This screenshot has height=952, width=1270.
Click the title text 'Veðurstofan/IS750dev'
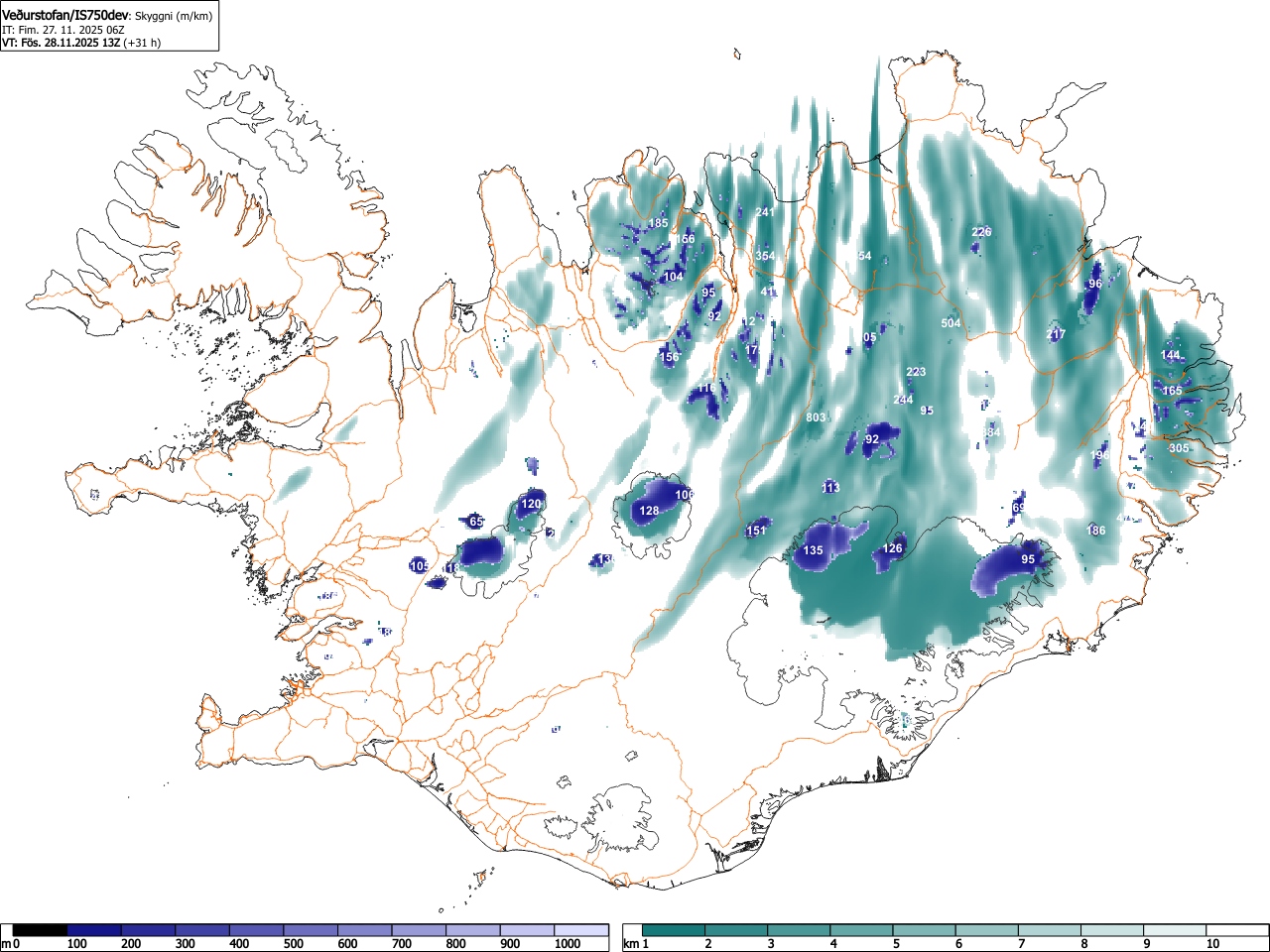pos(65,16)
